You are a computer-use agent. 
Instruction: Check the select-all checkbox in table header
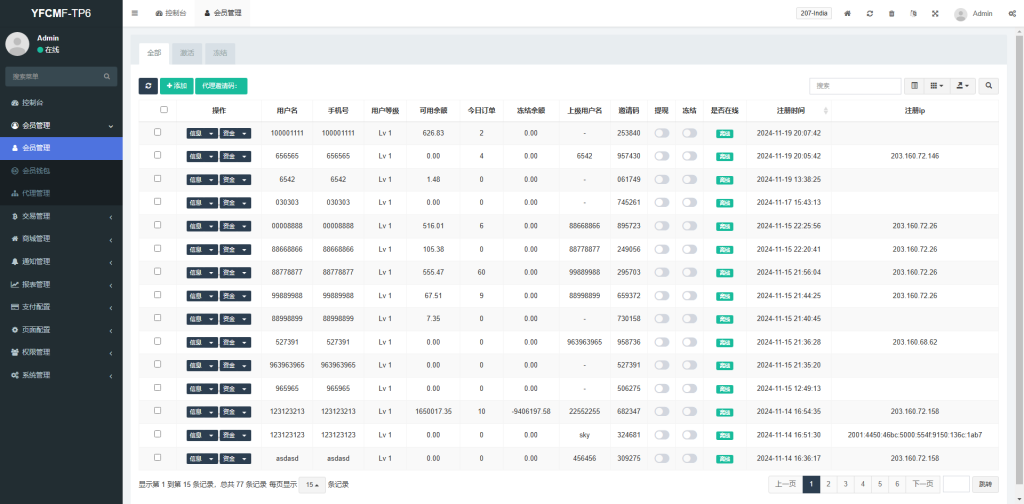pyautogui.click(x=164, y=110)
